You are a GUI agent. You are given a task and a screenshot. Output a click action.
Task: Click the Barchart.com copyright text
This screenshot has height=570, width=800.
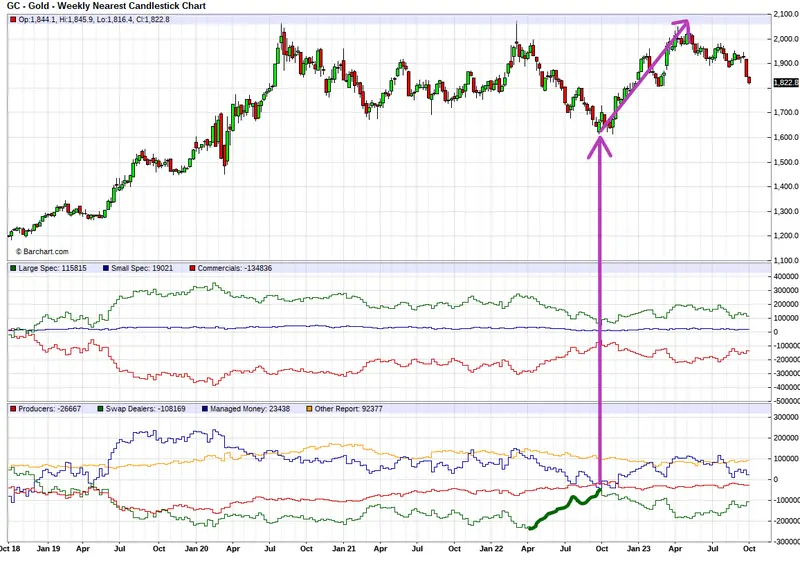(42, 251)
